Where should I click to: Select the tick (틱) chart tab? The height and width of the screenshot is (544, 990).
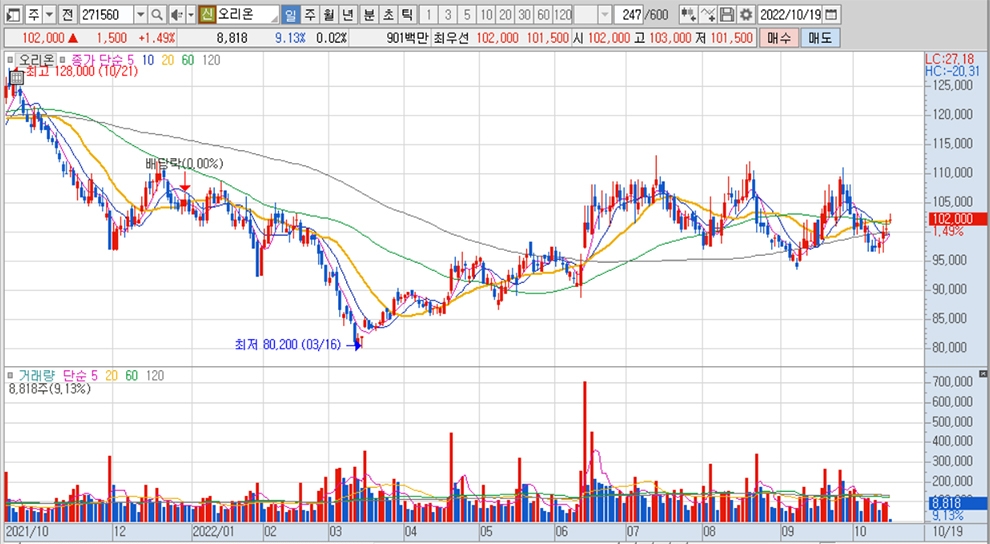[406, 15]
